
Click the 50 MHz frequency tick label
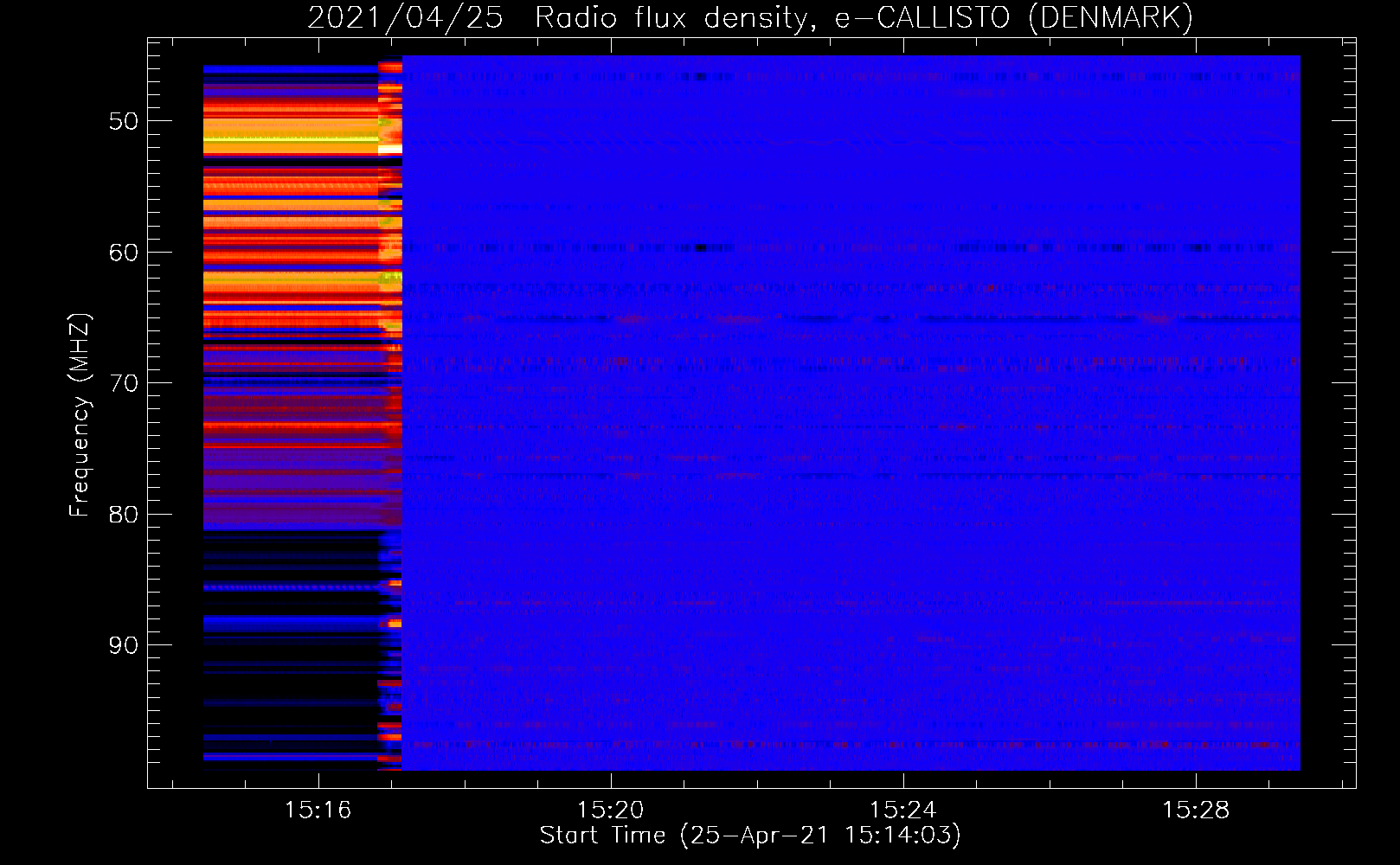[124, 121]
